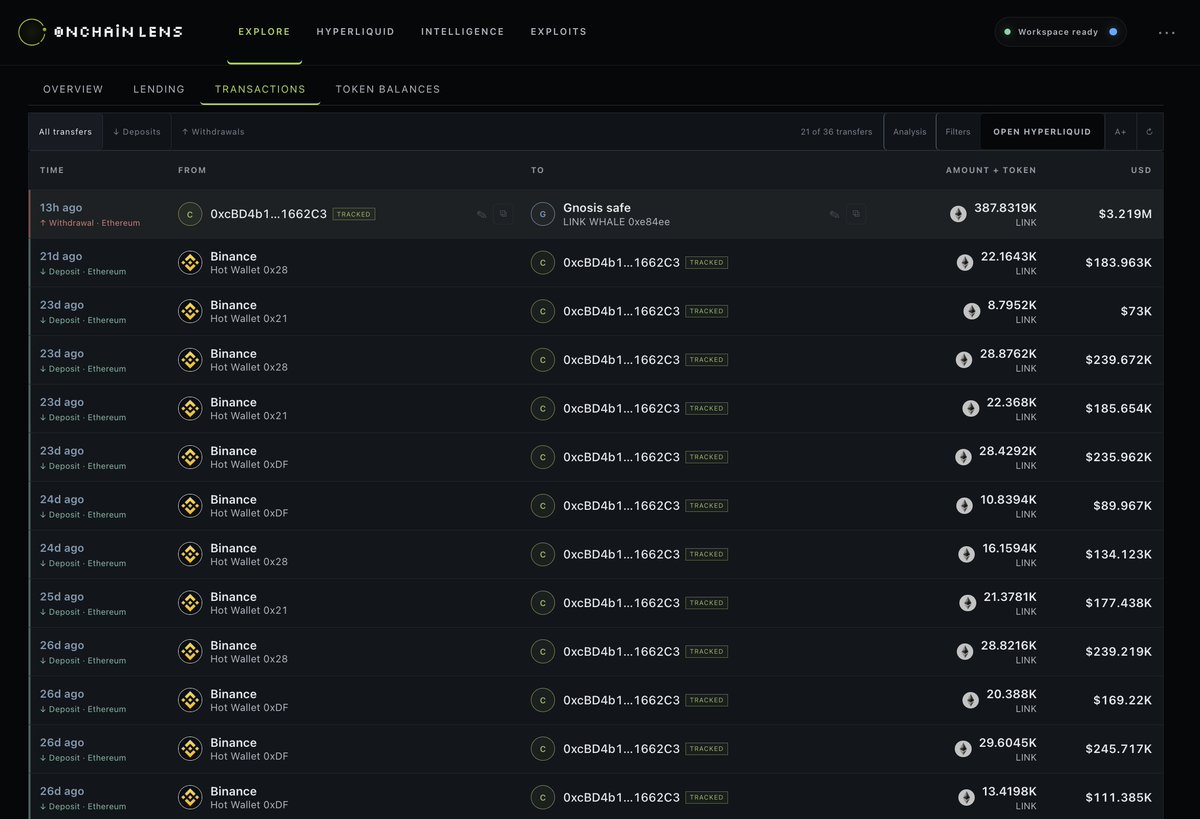Click token icon next to 13.4198K LINK
The height and width of the screenshot is (819, 1200).
click(966, 797)
